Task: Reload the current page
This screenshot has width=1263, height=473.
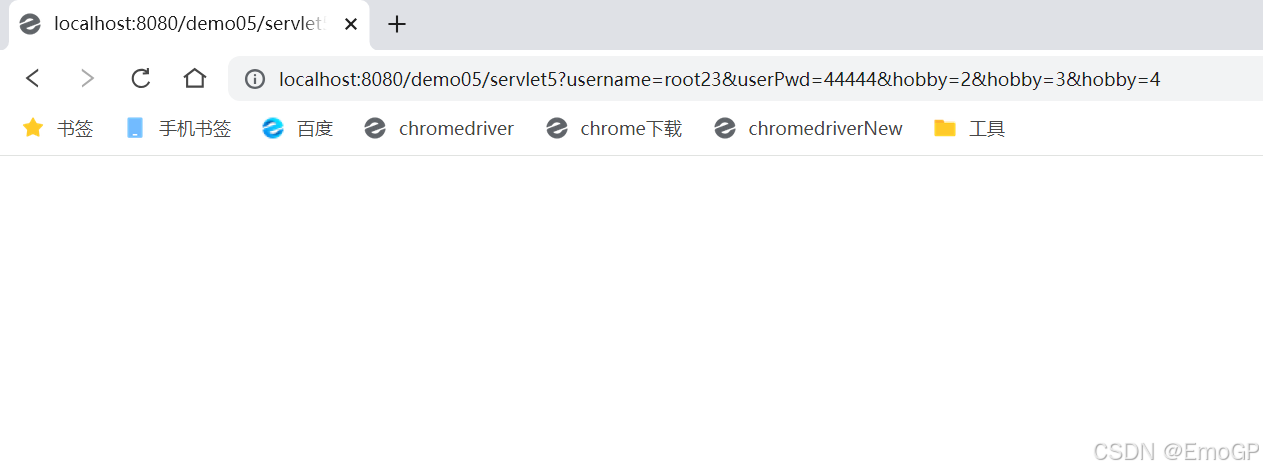Action: click(x=141, y=78)
